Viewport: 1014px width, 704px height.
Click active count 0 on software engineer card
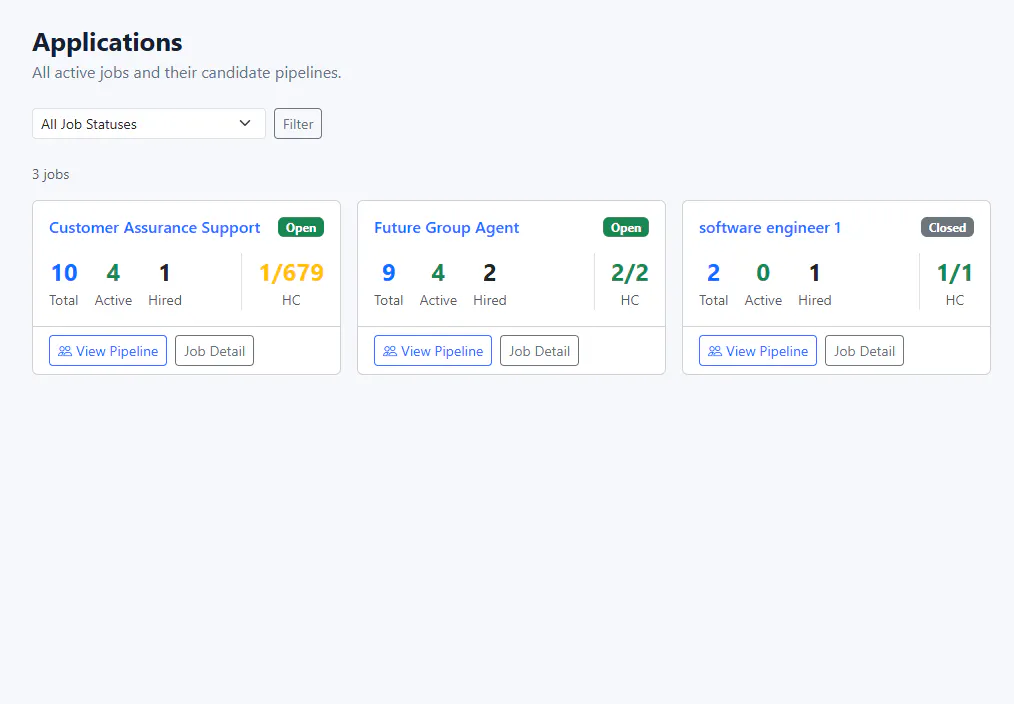click(x=763, y=273)
